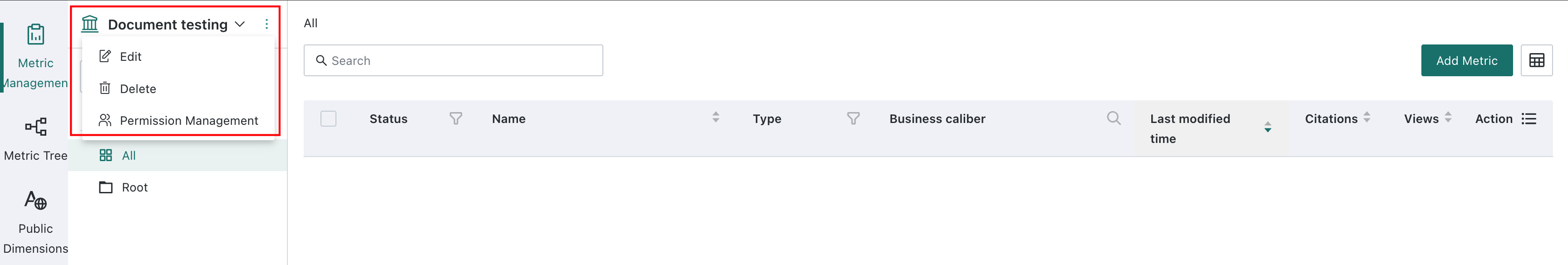The height and width of the screenshot is (265, 1568).
Task: Sort the table by Name
Action: click(x=716, y=118)
